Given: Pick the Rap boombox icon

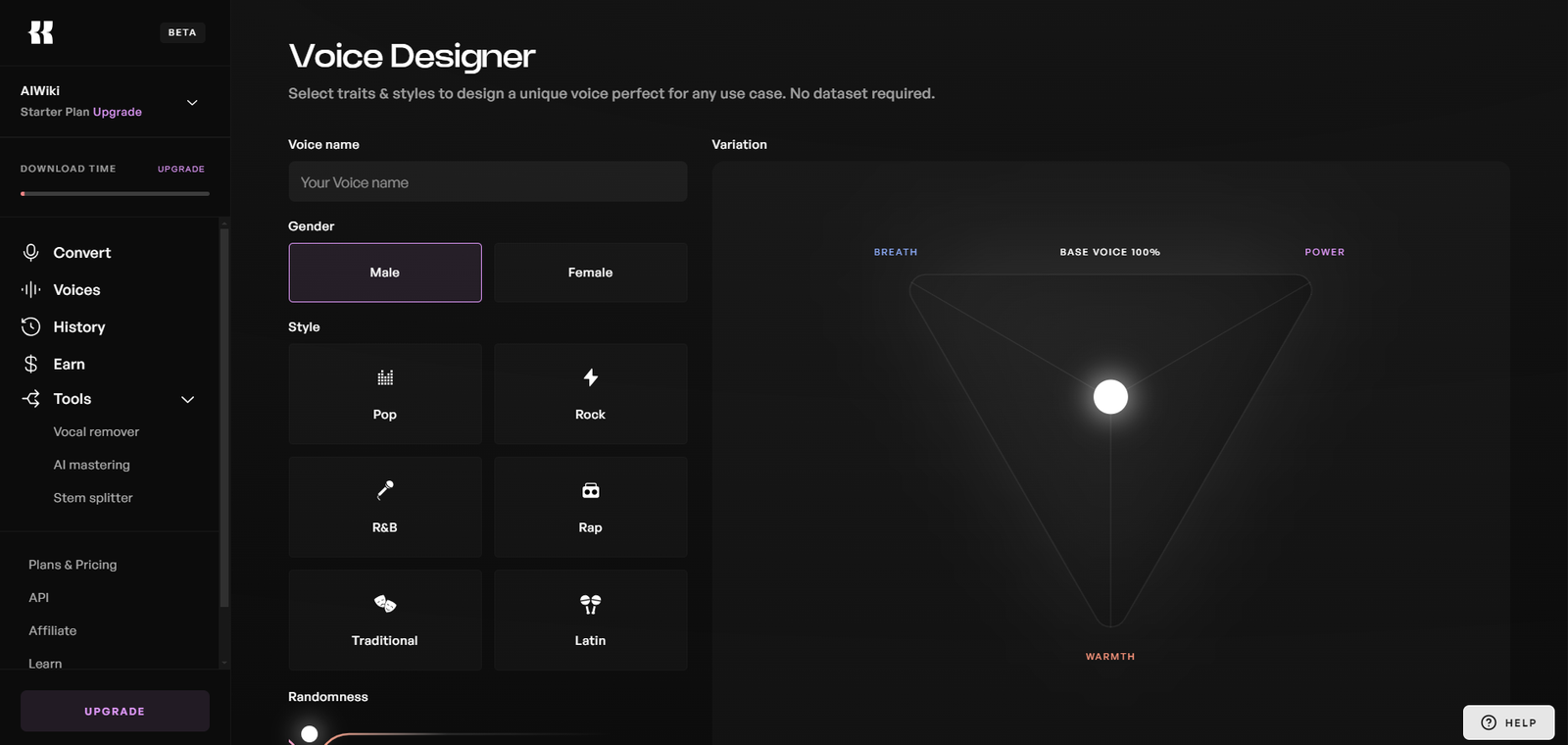Looking at the screenshot, I should [x=590, y=491].
